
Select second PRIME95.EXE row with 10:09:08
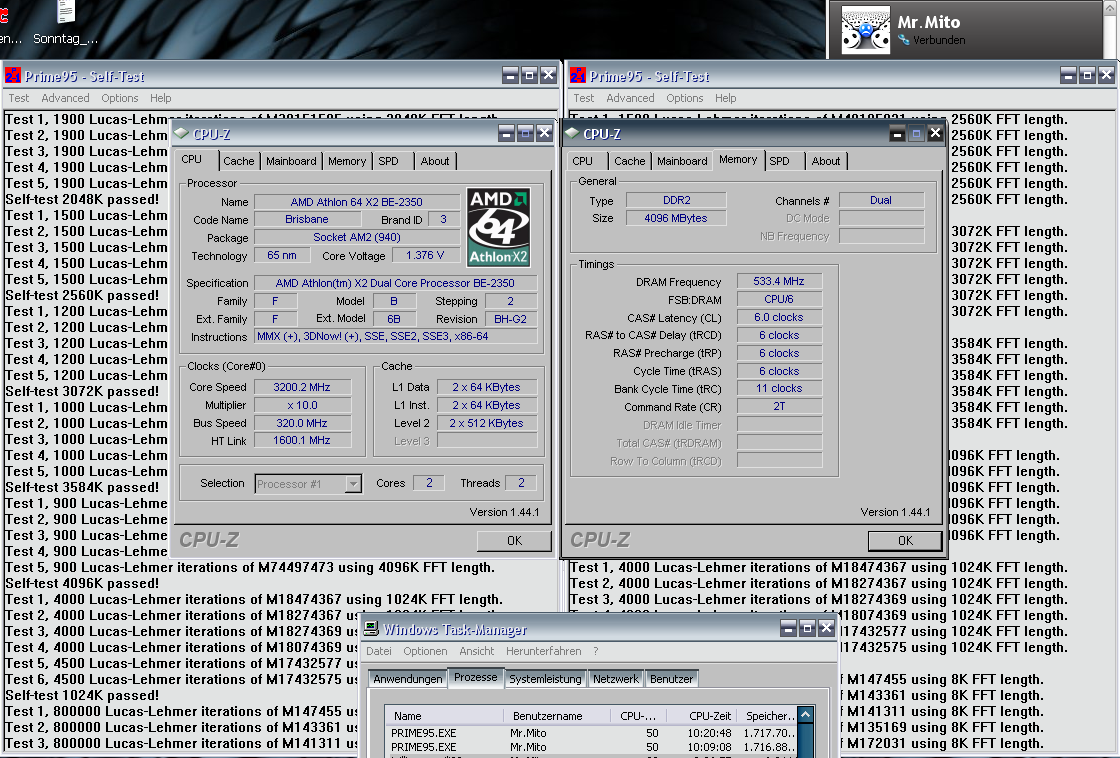click(591, 747)
